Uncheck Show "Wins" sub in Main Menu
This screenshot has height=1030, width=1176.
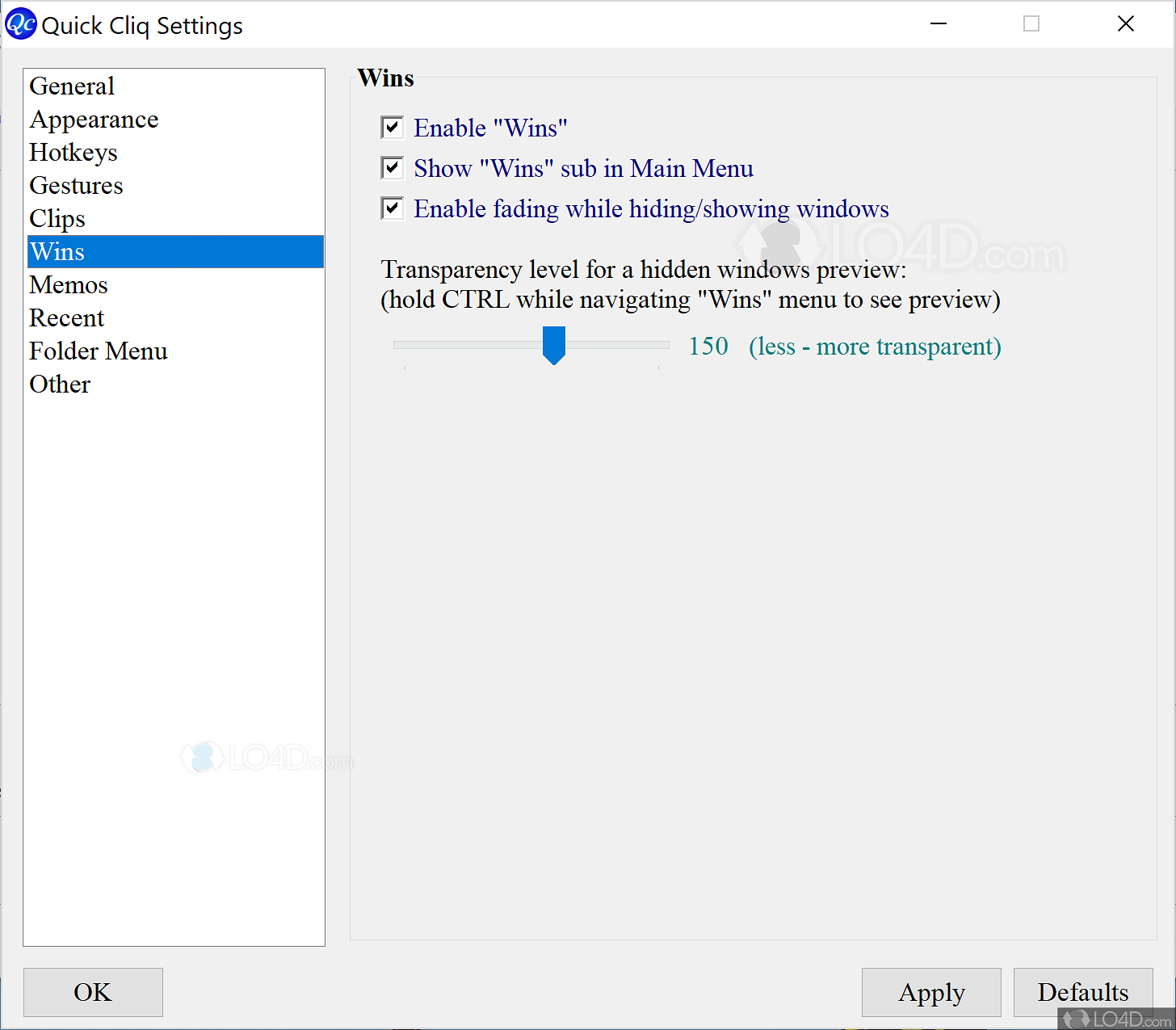(392, 167)
